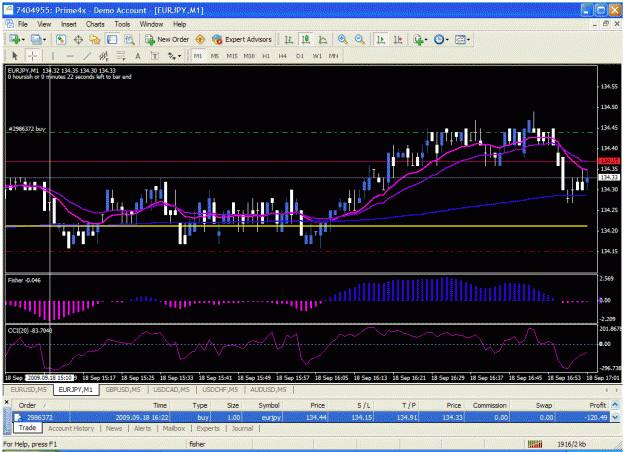Toggle the Expert Advisors button

click(x=242, y=39)
